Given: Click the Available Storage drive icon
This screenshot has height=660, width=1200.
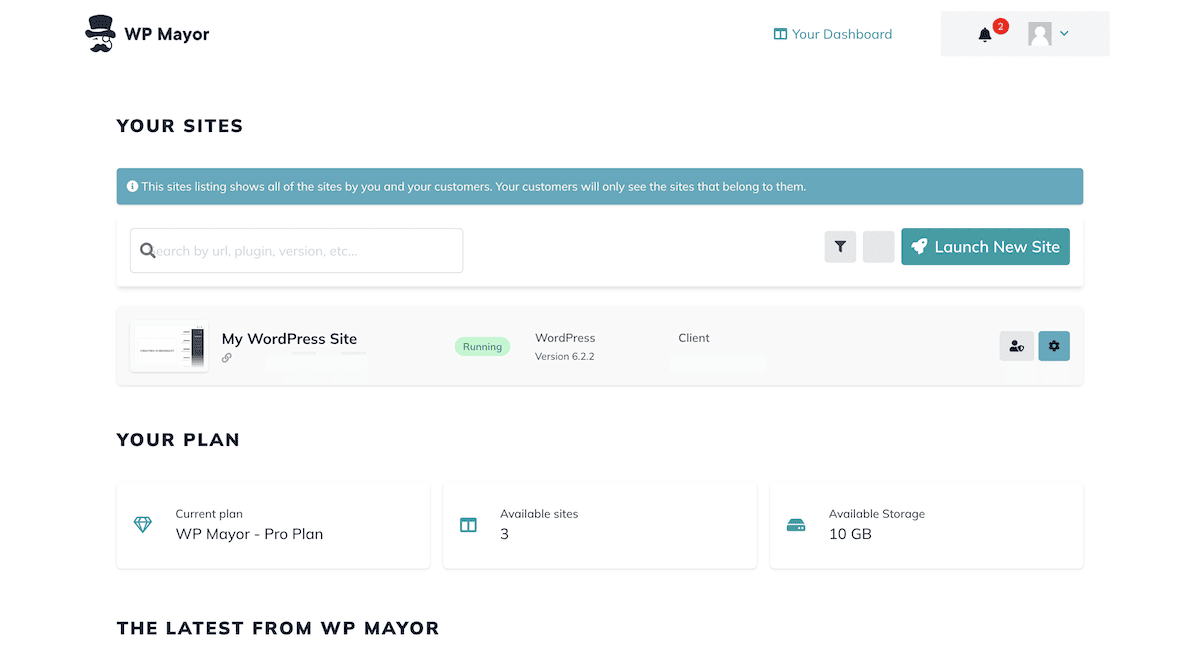Looking at the screenshot, I should click(x=796, y=525).
